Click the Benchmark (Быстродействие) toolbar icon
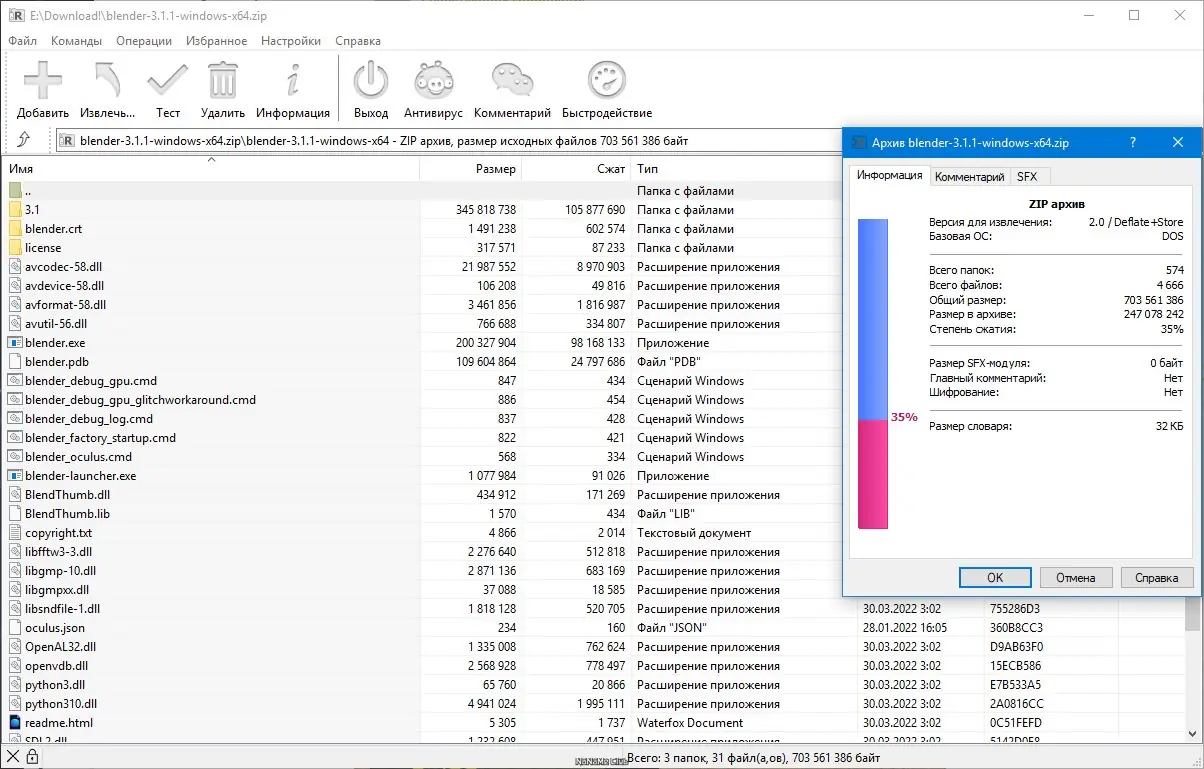 (x=606, y=81)
